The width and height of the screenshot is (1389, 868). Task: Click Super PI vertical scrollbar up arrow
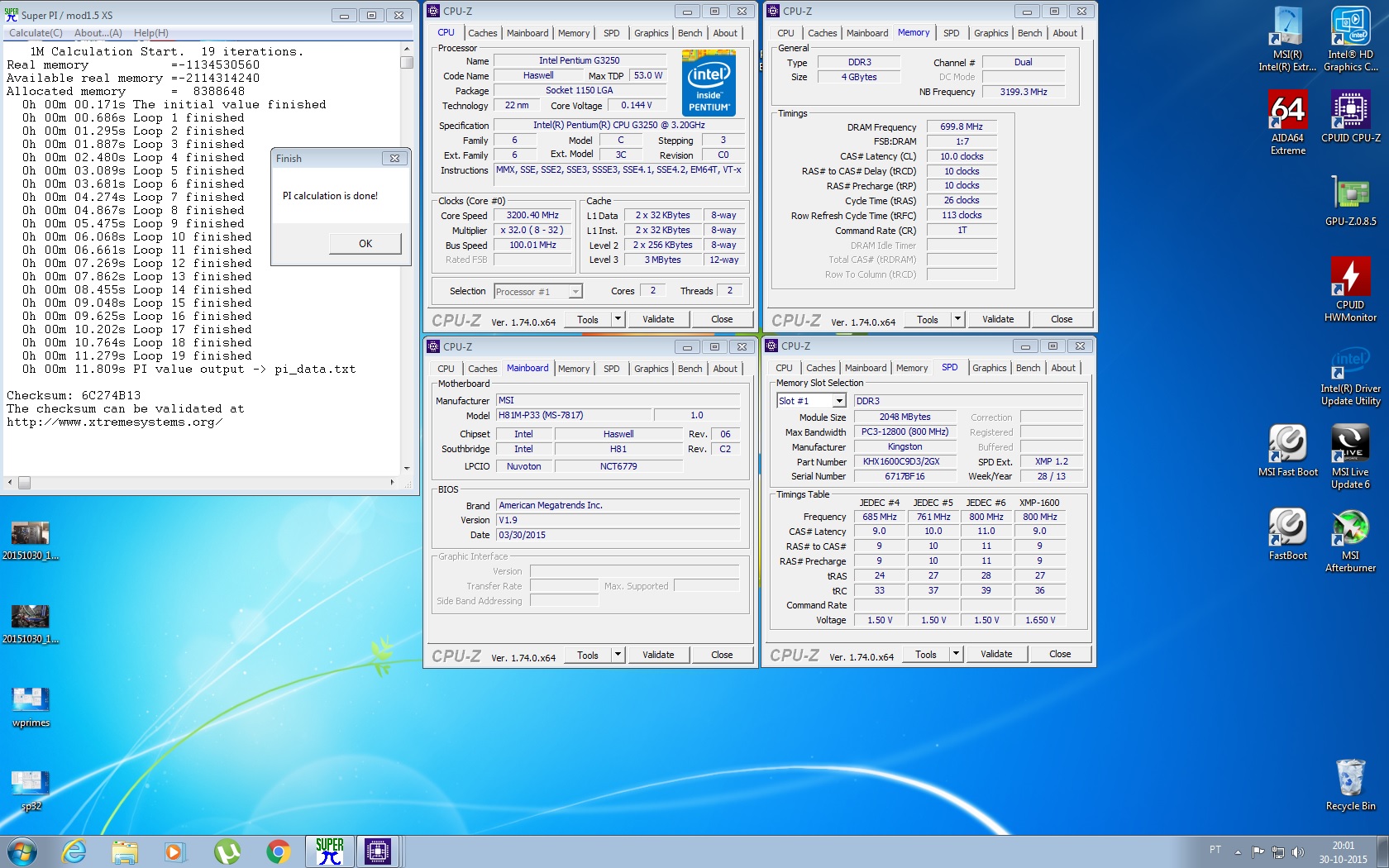tap(407, 49)
